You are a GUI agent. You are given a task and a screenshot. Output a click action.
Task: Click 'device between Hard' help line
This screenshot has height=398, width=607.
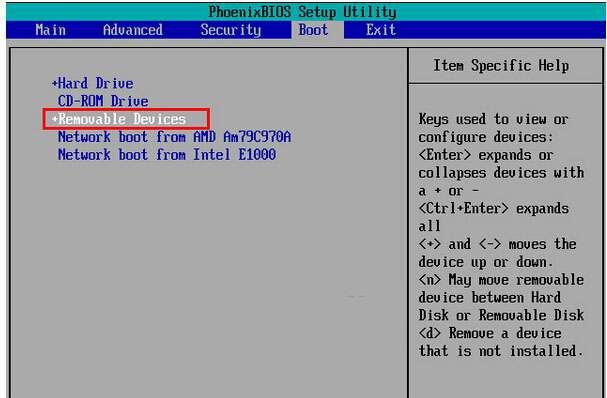click(490, 297)
